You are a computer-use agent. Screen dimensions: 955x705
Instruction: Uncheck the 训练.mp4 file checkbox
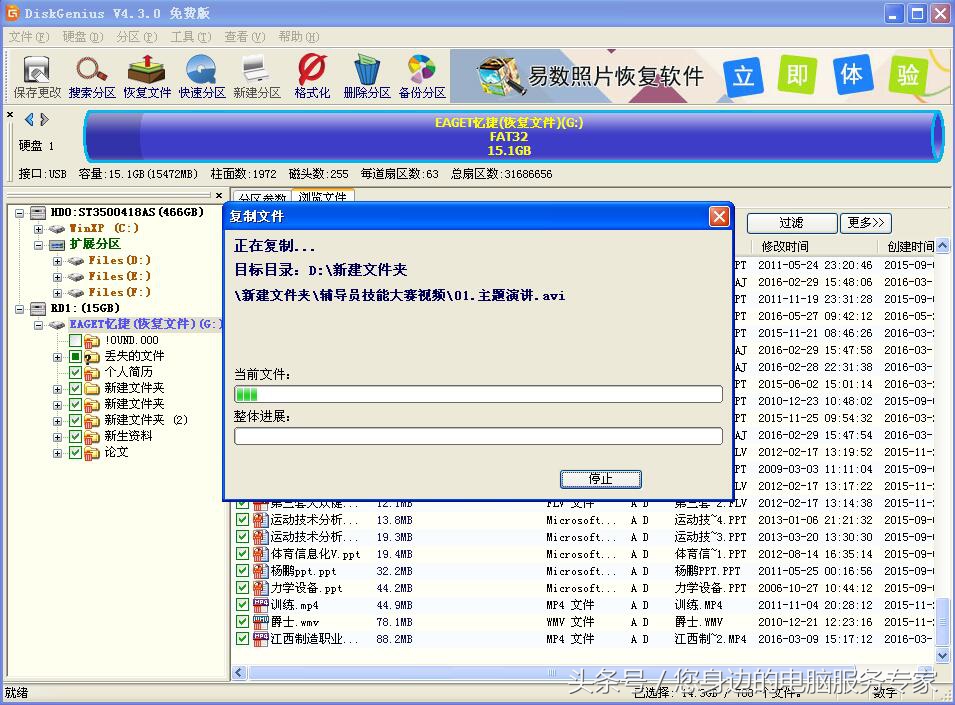[x=242, y=605]
